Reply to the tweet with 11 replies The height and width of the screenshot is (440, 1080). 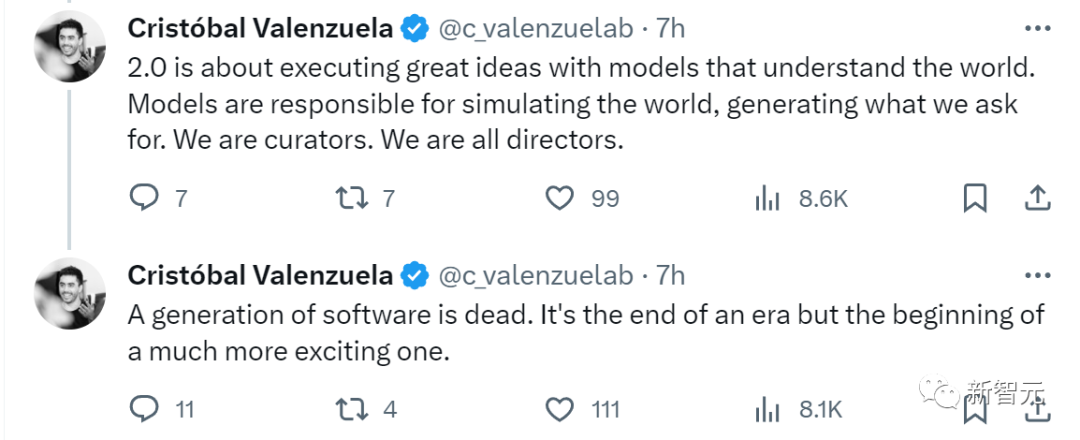tap(146, 408)
